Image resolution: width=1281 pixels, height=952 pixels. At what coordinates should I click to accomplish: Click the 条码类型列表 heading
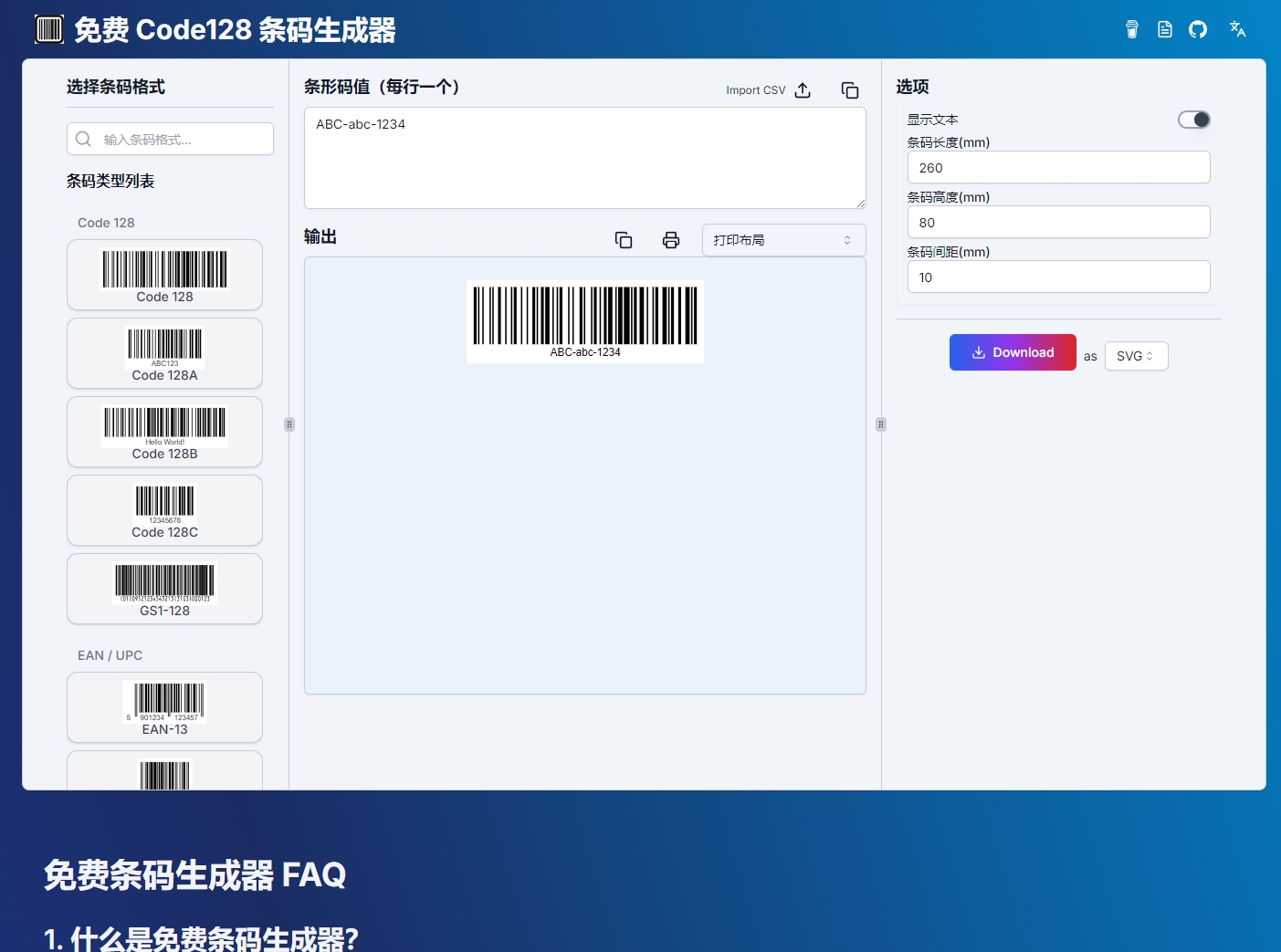110,181
